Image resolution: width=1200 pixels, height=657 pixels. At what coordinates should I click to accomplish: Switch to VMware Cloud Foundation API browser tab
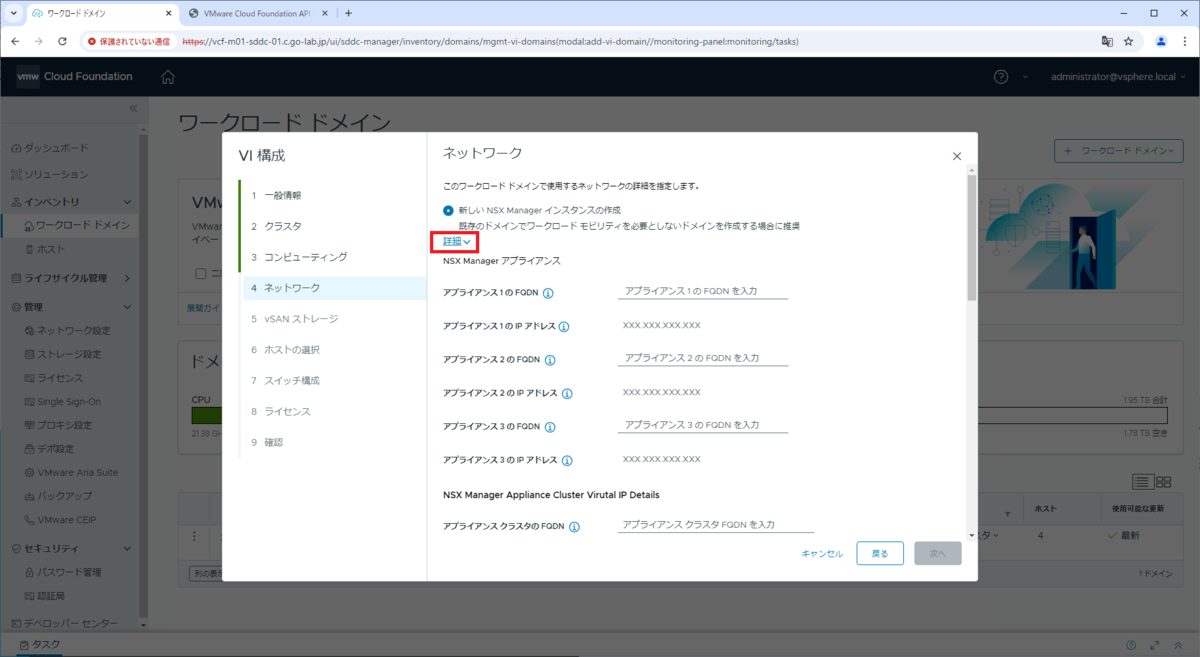click(255, 13)
